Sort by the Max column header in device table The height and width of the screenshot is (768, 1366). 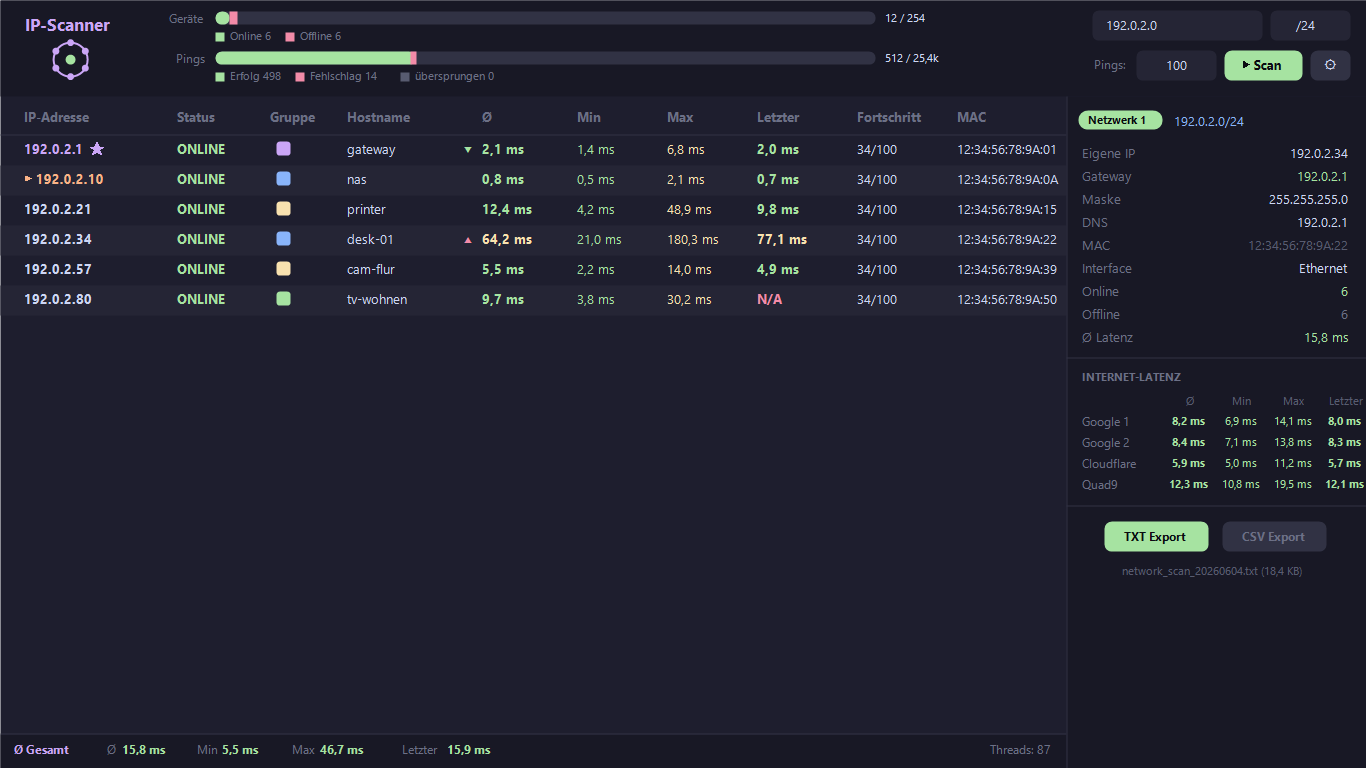point(680,117)
